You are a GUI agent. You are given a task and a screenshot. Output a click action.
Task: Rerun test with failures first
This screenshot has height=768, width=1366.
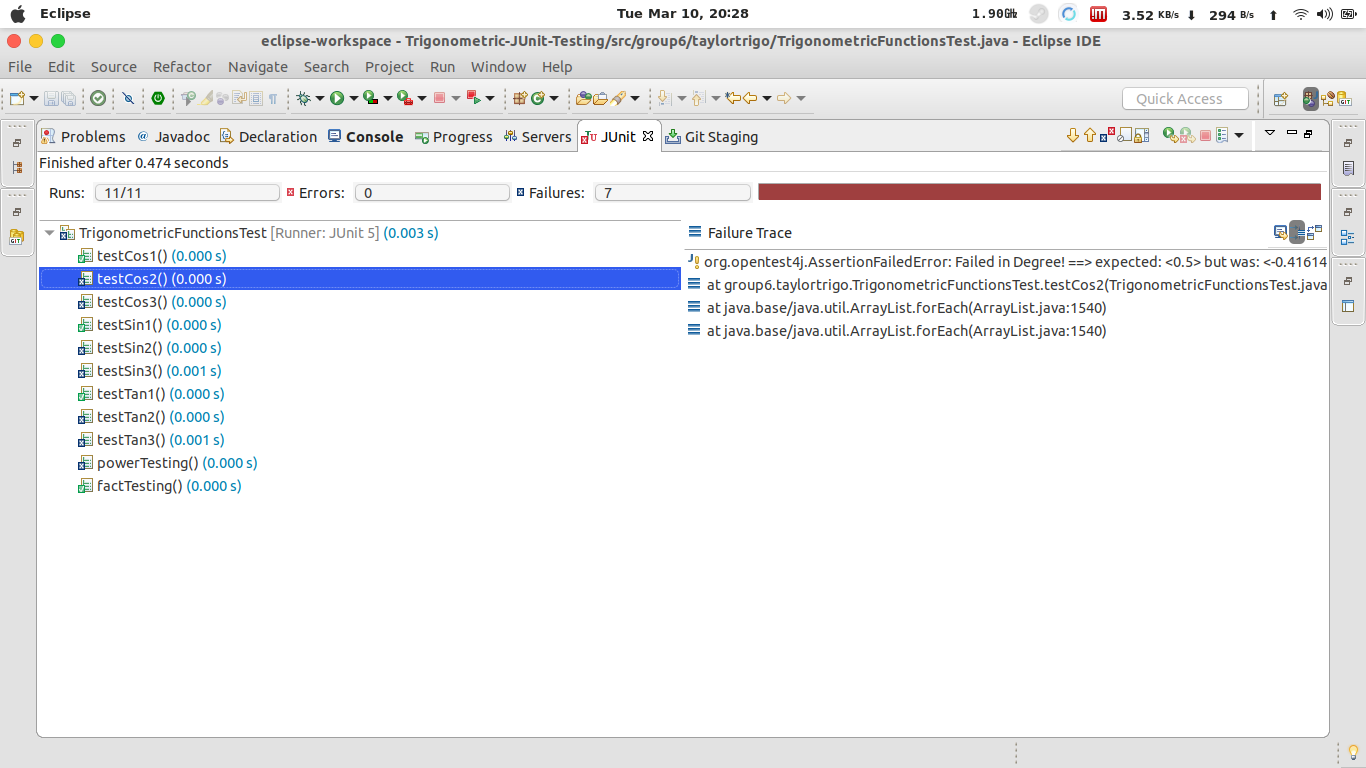pos(1187,135)
